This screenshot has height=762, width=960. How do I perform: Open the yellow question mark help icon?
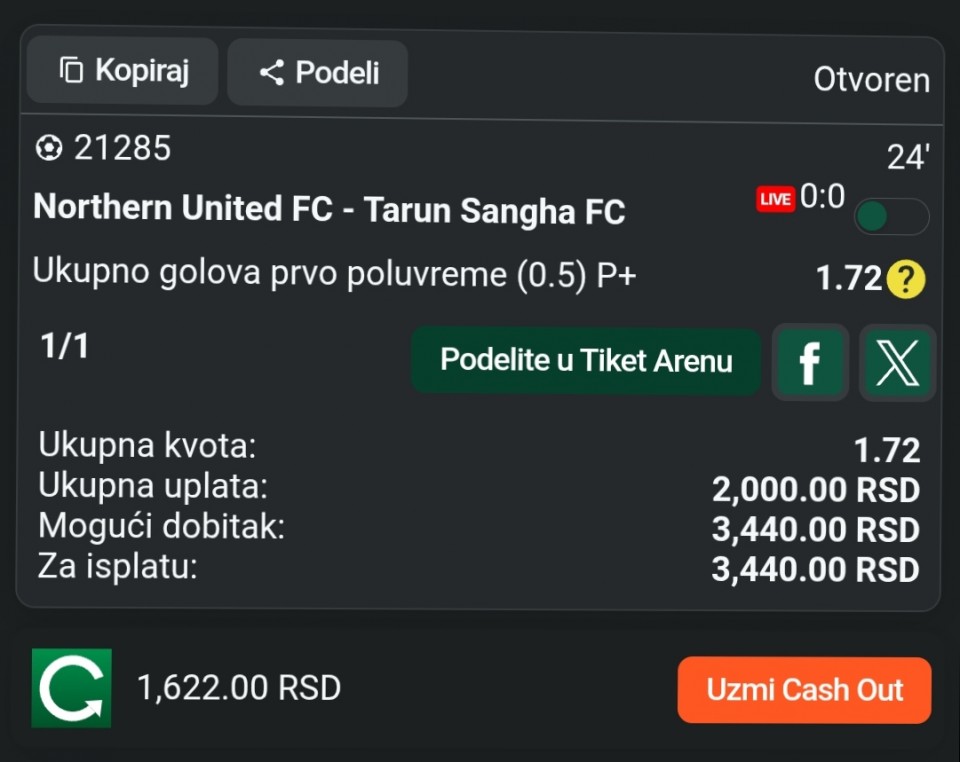click(x=906, y=279)
